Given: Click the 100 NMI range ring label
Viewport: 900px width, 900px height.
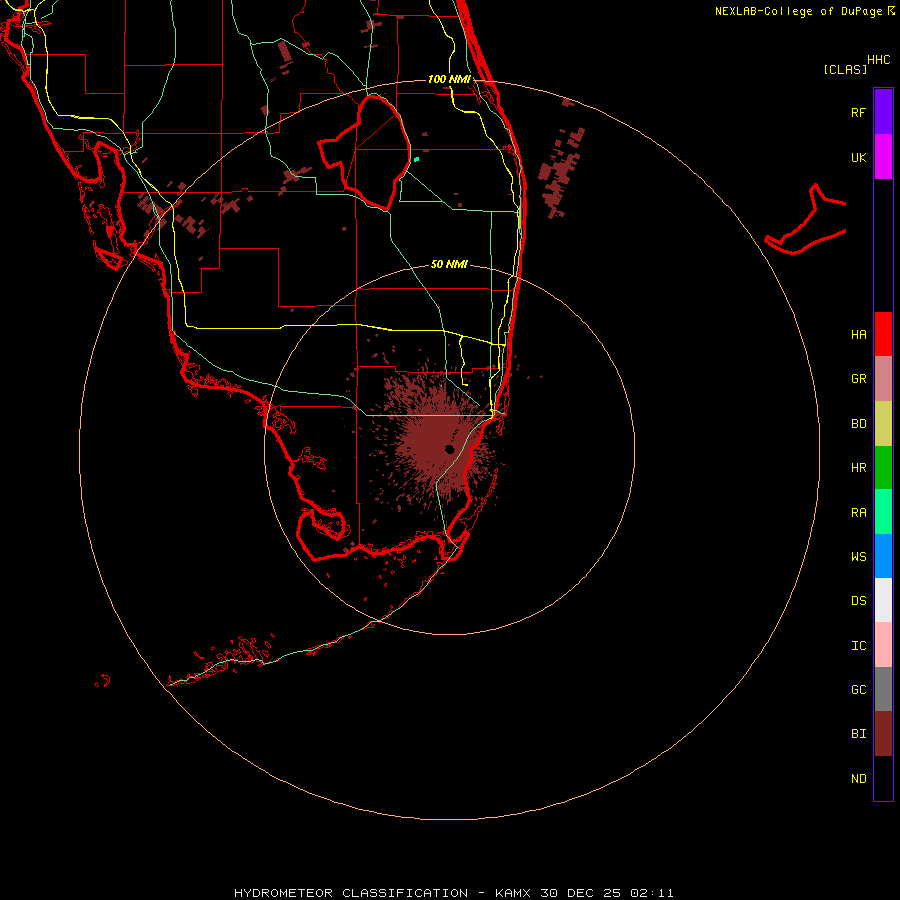Looking at the screenshot, I should (x=449, y=79).
